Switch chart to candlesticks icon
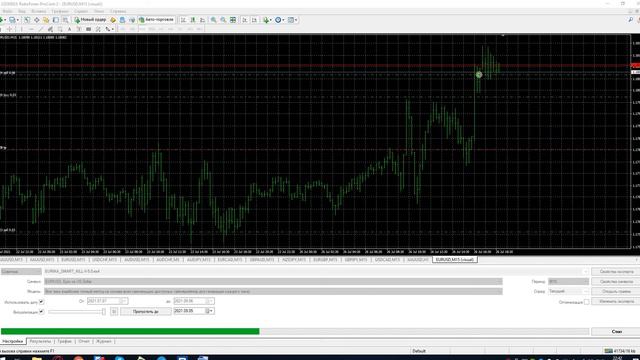The width and height of the screenshot is (640, 360). [x=193, y=20]
